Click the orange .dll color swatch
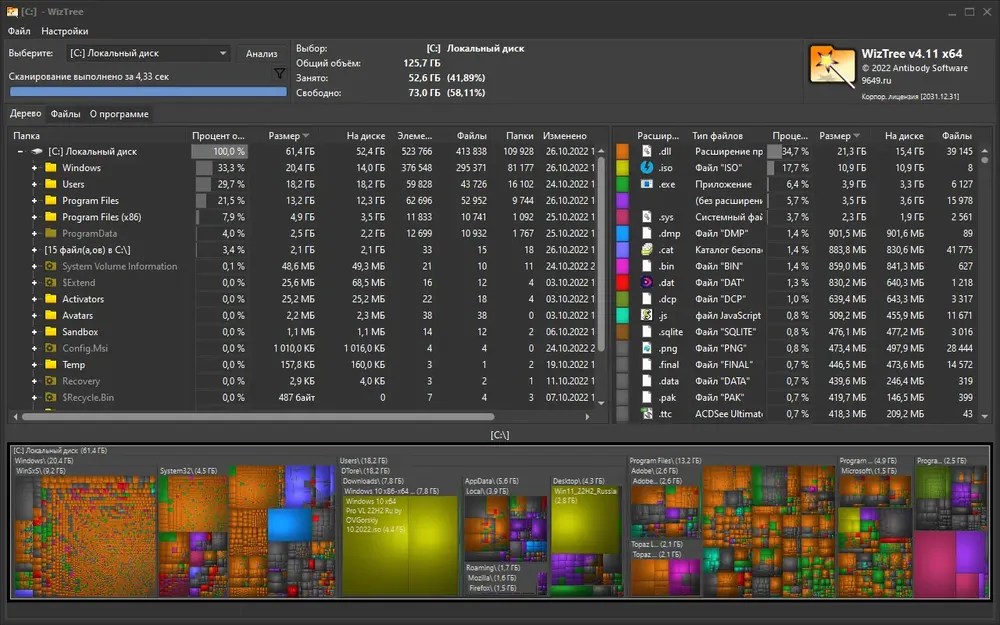Screen dimensions: 1000x625 click(x=622, y=152)
